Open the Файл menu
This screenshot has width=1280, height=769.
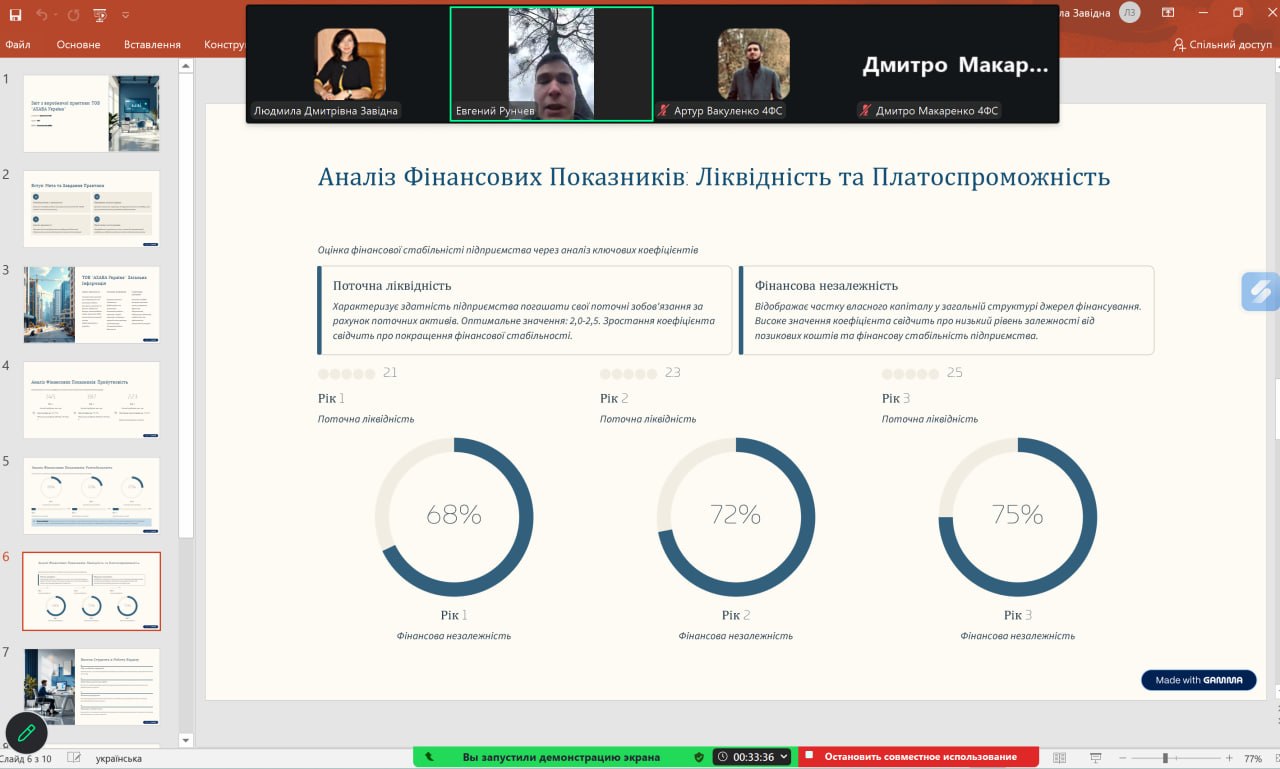(x=17, y=45)
